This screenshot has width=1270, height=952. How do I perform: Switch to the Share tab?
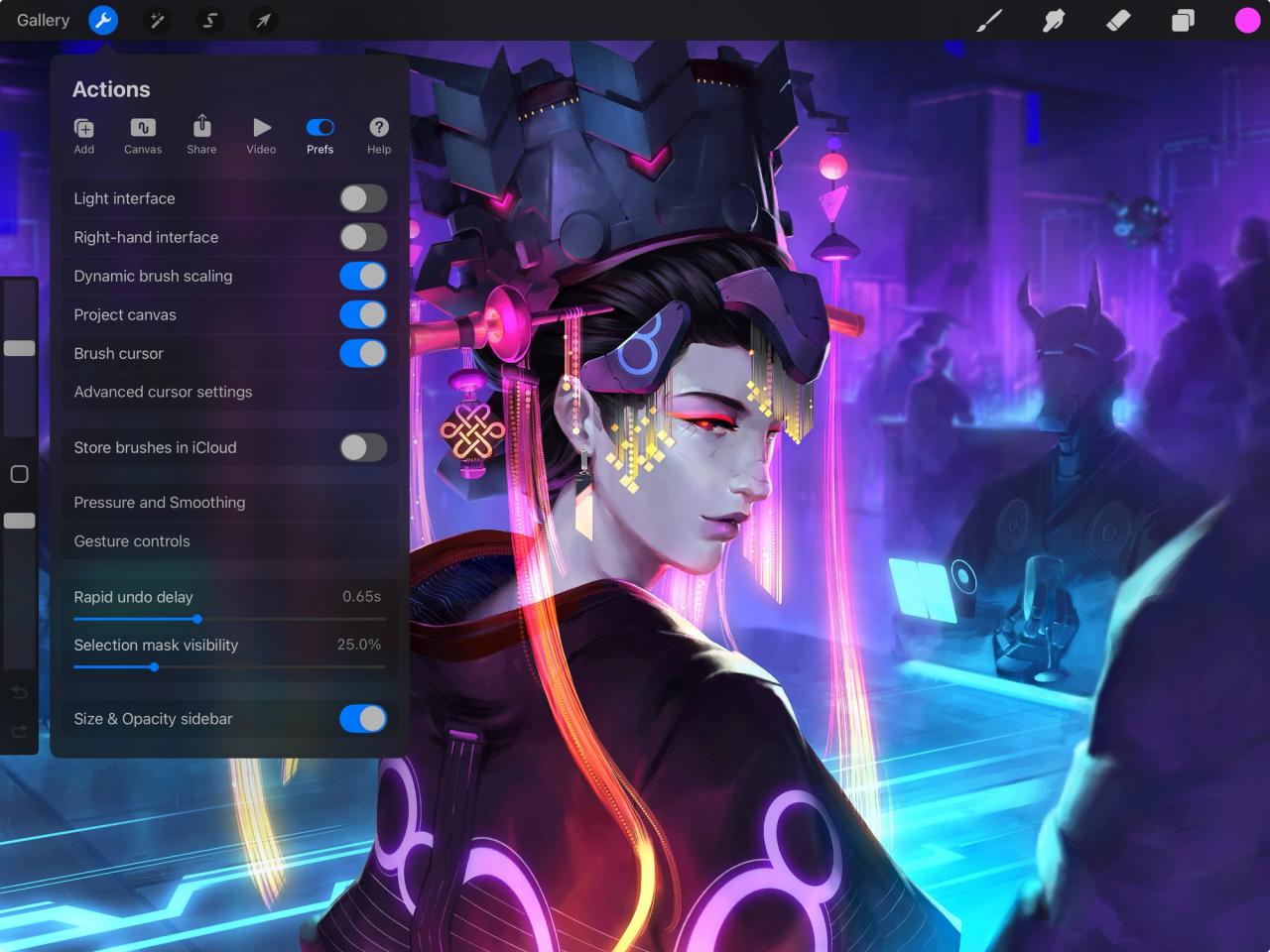click(201, 136)
